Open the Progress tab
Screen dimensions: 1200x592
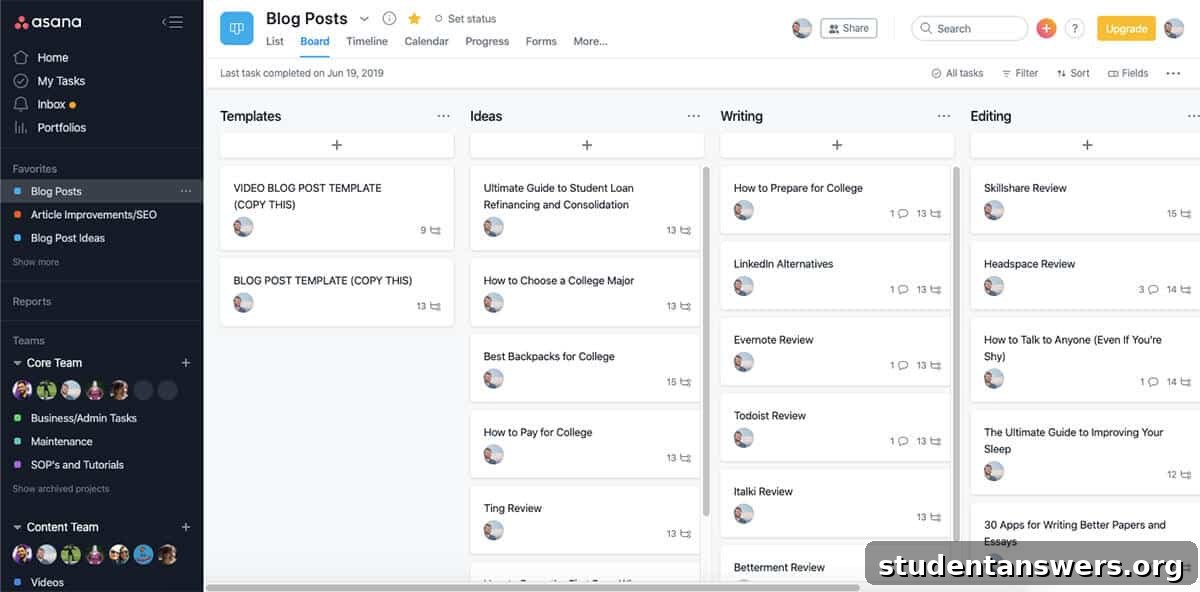pos(487,41)
